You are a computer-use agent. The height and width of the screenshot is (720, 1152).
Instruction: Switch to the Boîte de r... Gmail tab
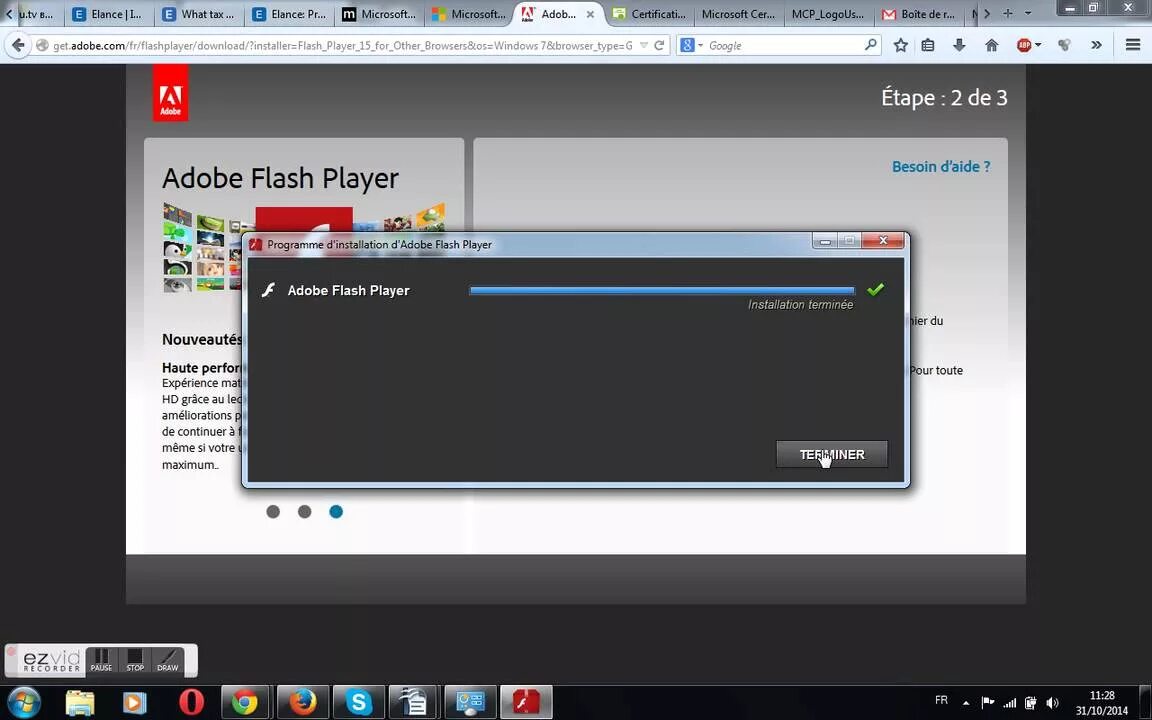point(920,14)
